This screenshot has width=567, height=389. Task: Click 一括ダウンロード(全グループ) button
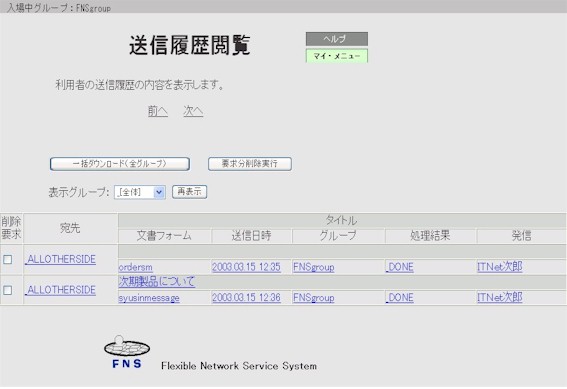click(120, 164)
